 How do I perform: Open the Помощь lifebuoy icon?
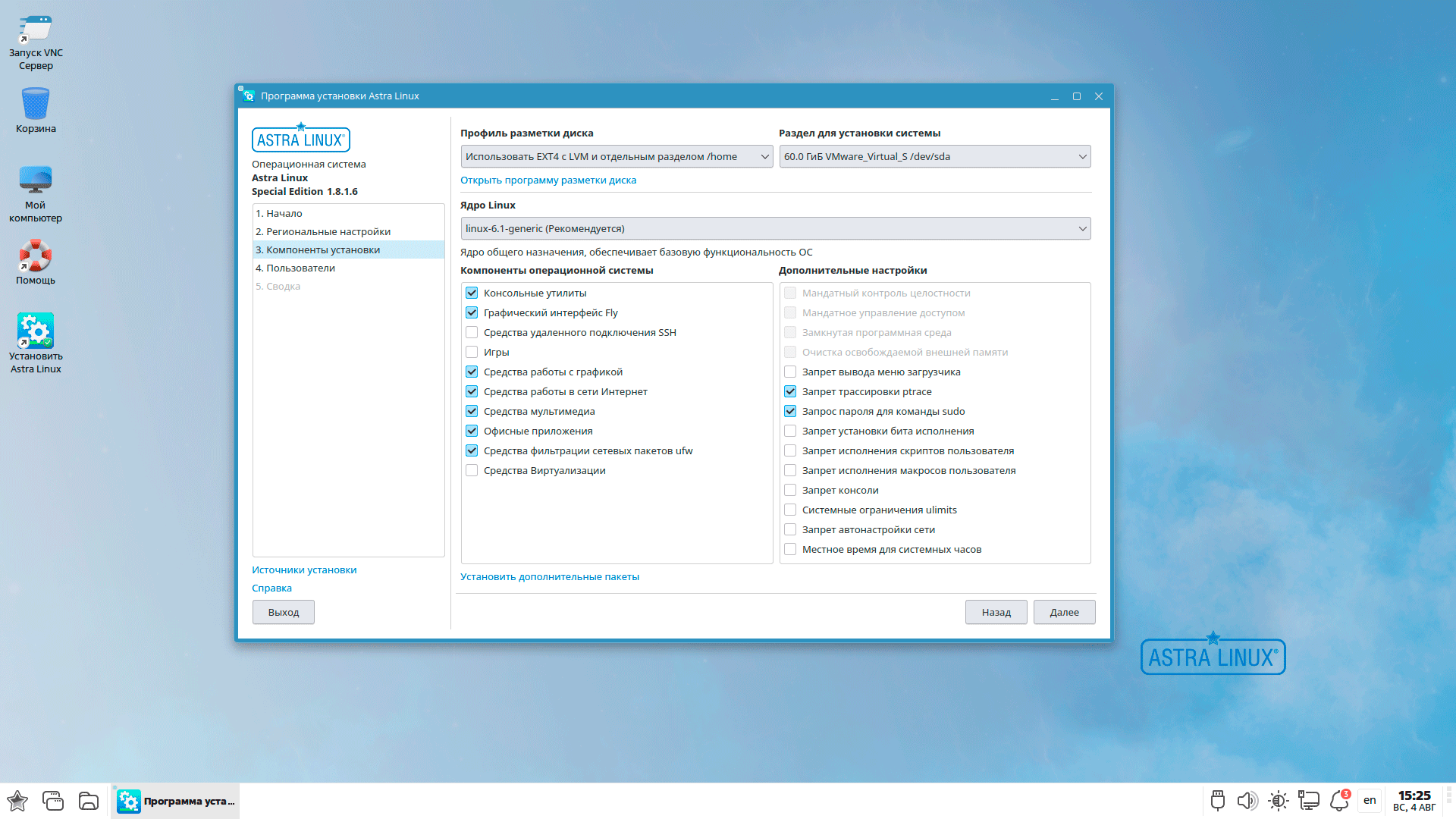pyautogui.click(x=36, y=256)
